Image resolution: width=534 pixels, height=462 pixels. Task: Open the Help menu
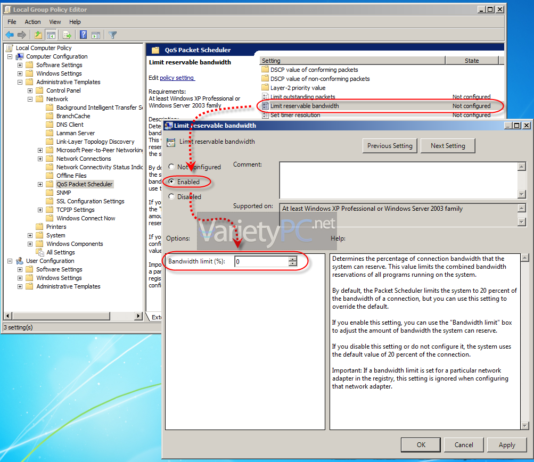point(75,22)
